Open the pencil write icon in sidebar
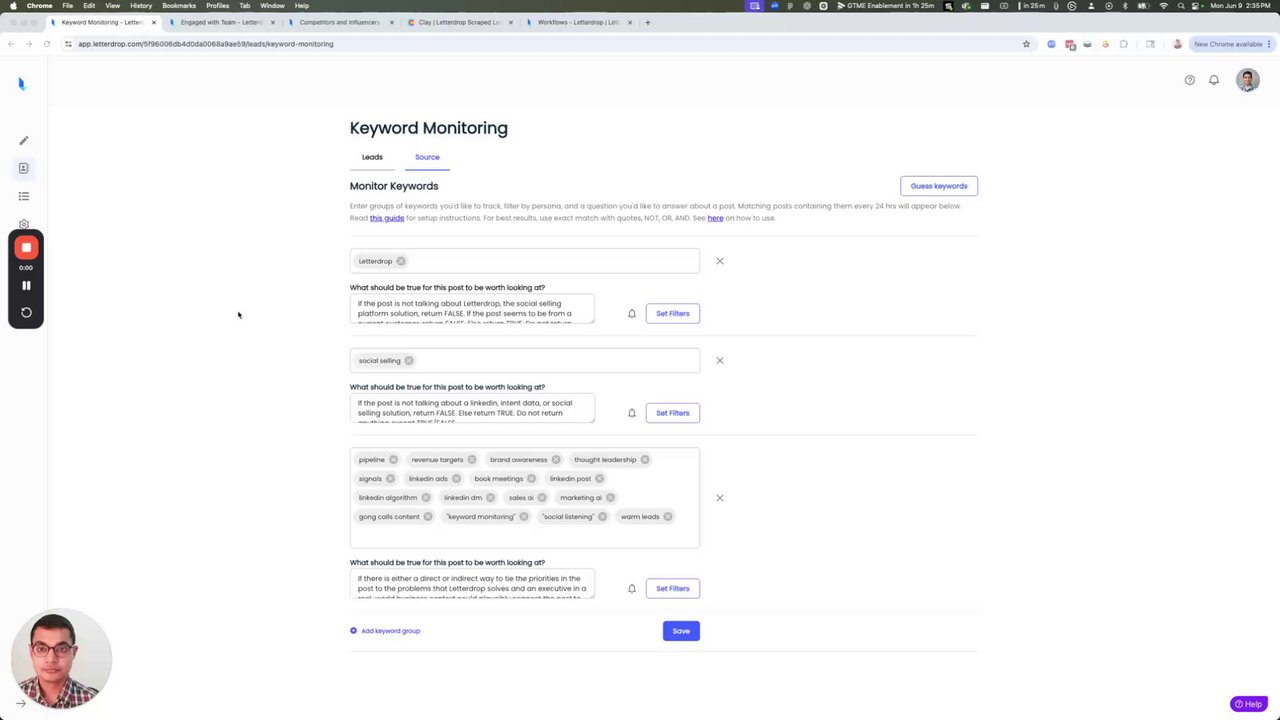Screen dimensions: 1280x720 [x=24, y=140]
